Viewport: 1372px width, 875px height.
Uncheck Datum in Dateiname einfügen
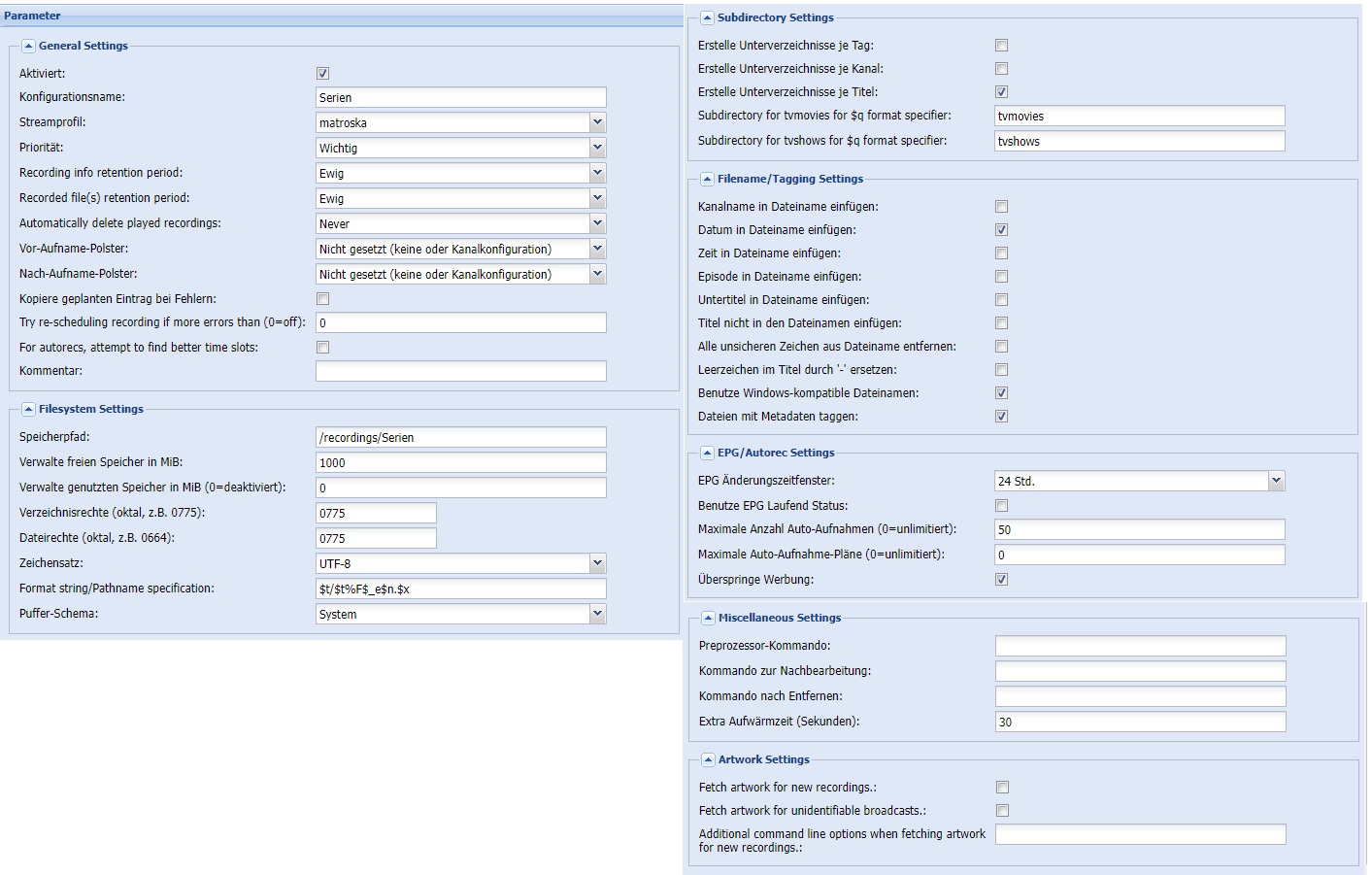(1001, 229)
